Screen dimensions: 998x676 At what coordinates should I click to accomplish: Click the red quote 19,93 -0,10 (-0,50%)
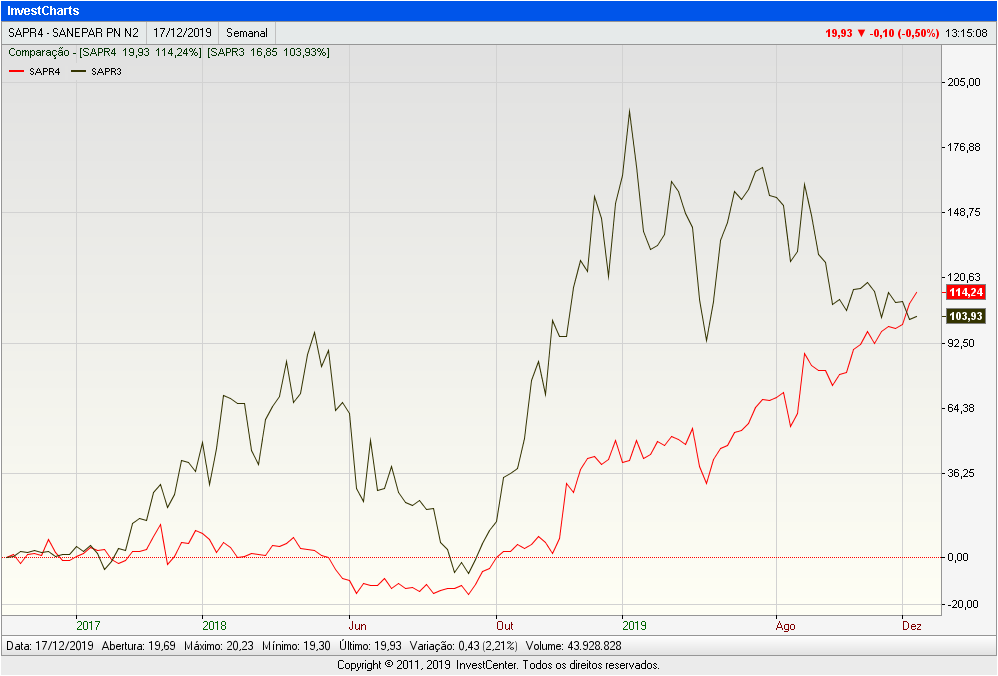[882, 33]
